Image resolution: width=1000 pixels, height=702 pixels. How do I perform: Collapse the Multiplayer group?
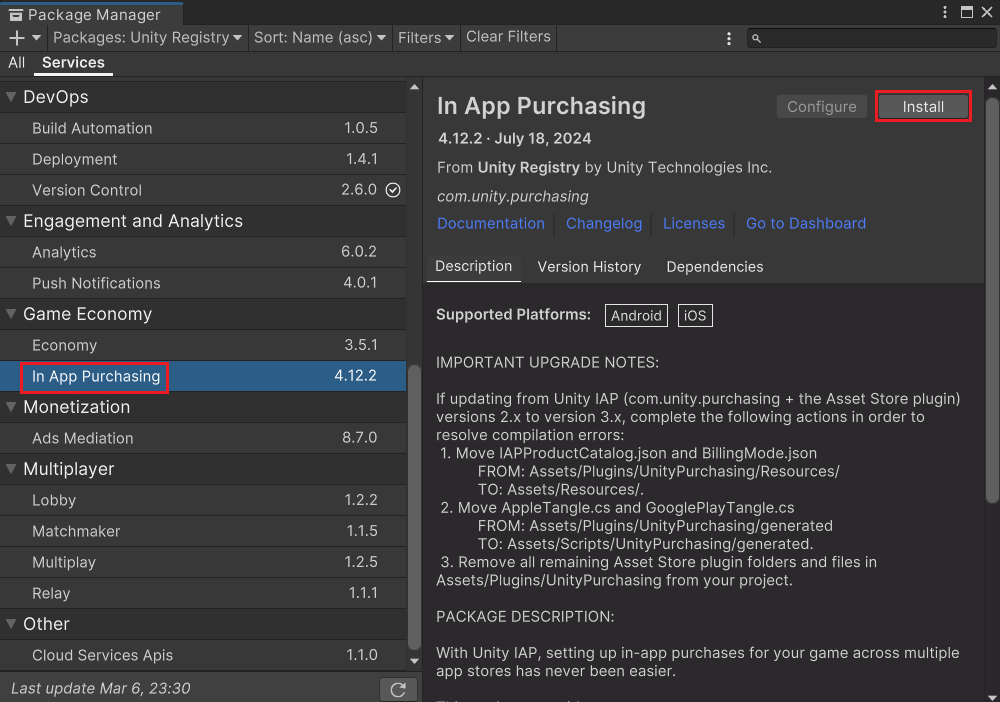[x=11, y=469]
